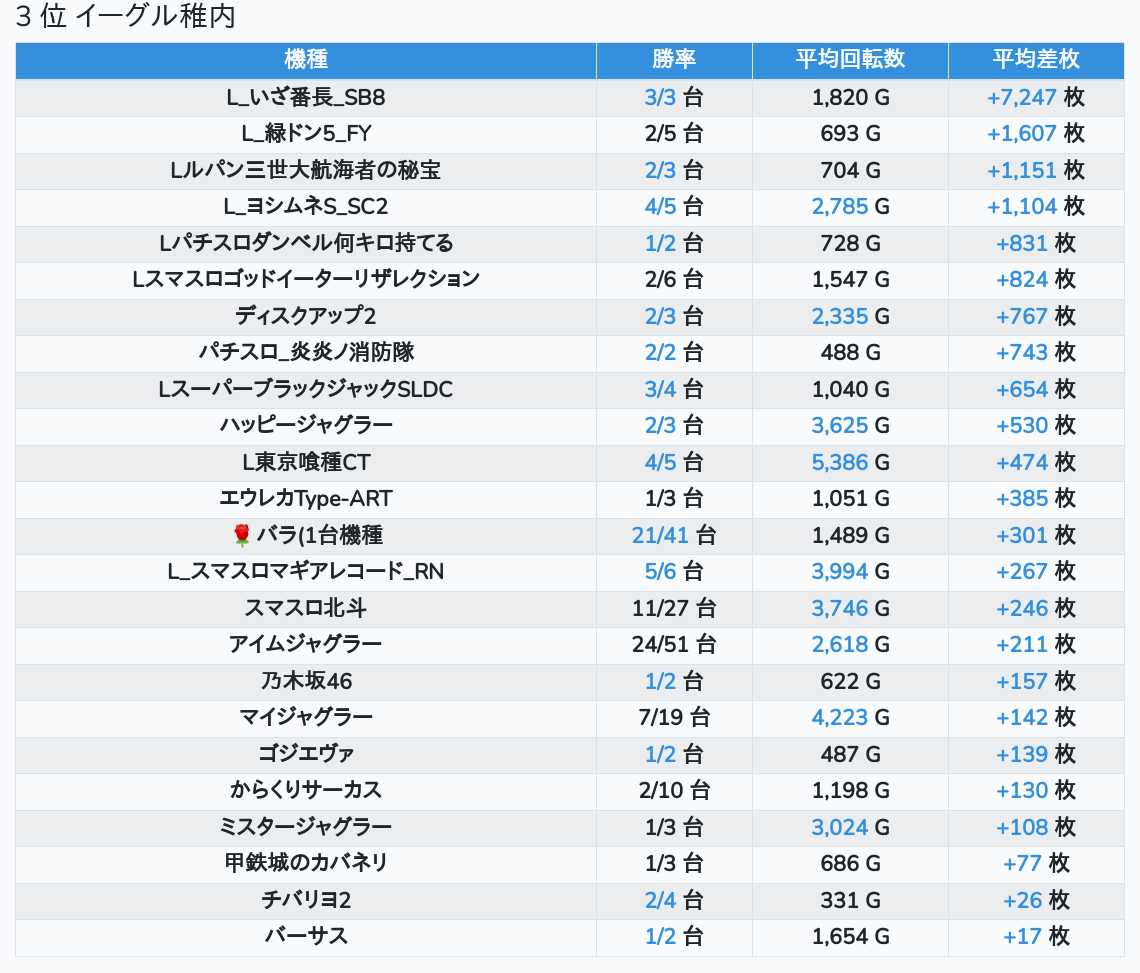Click the 693 G average spins value
The image size is (1140, 973).
[850, 134]
